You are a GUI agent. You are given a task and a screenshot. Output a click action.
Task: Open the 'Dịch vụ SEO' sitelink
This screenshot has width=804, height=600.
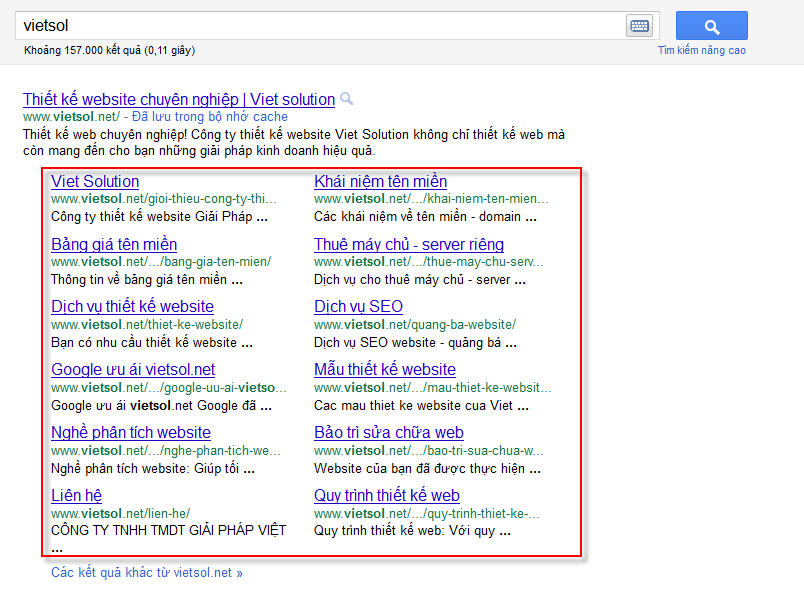coord(358,307)
